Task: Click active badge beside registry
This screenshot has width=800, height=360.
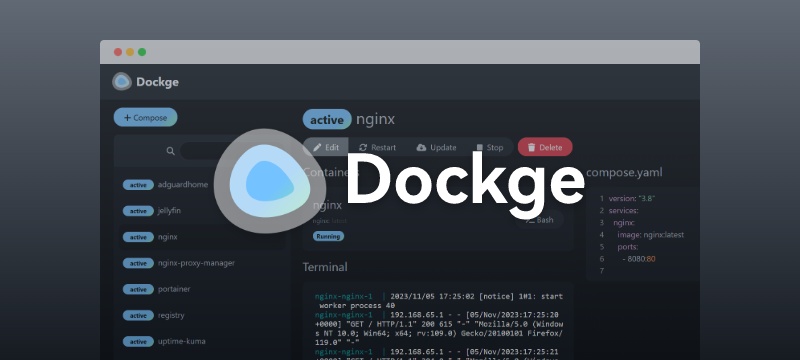Action: point(138,316)
